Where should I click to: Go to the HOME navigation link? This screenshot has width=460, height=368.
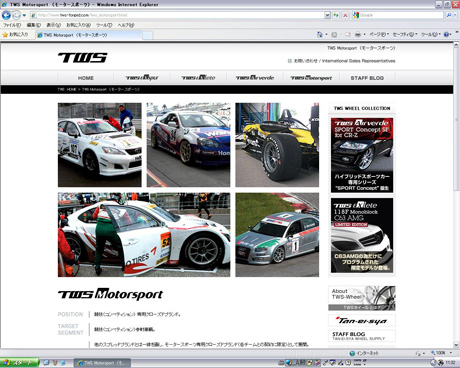pyautogui.click(x=86, y=78)
